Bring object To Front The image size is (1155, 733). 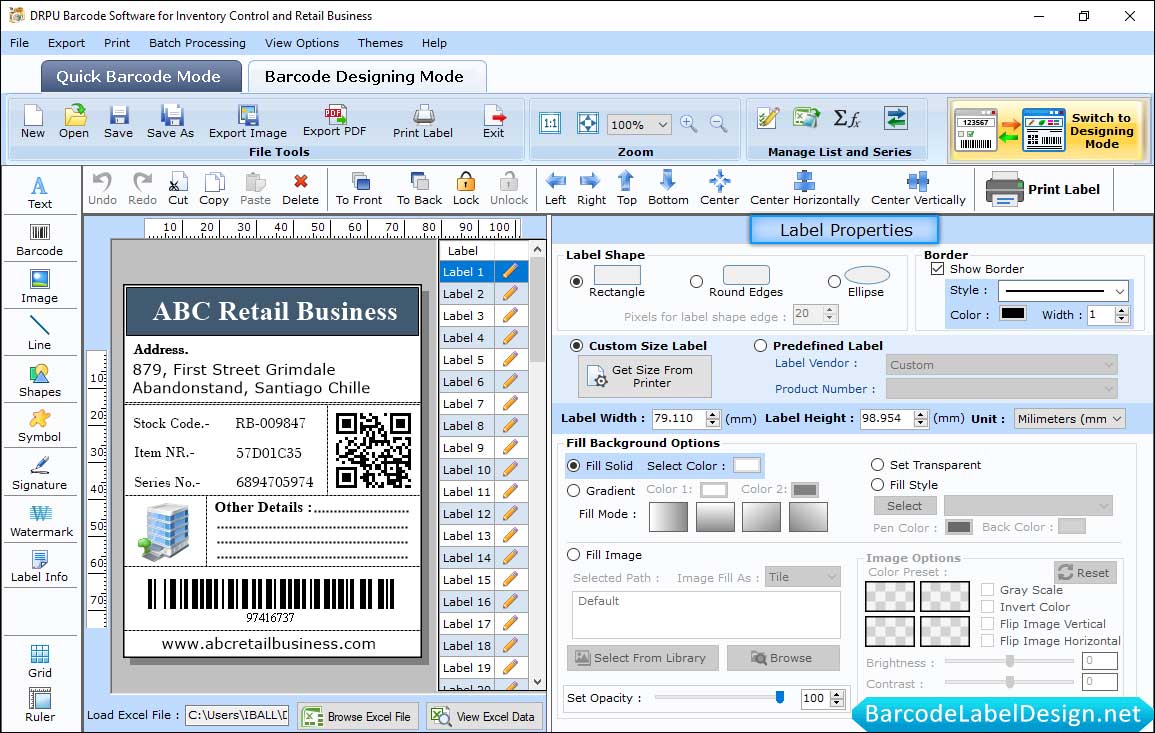pos(359,189)
